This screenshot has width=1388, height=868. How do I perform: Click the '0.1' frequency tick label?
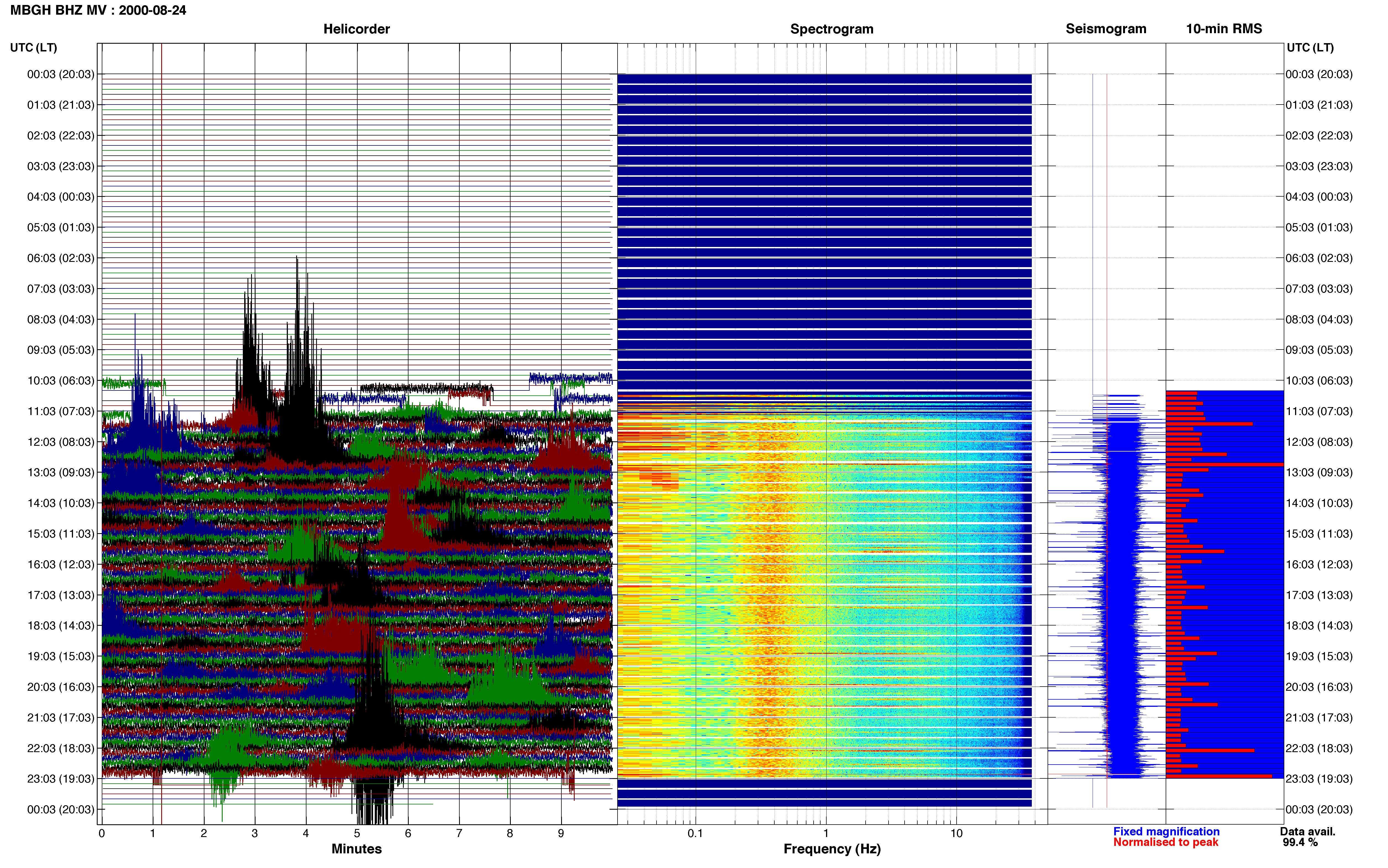point(695,833)
